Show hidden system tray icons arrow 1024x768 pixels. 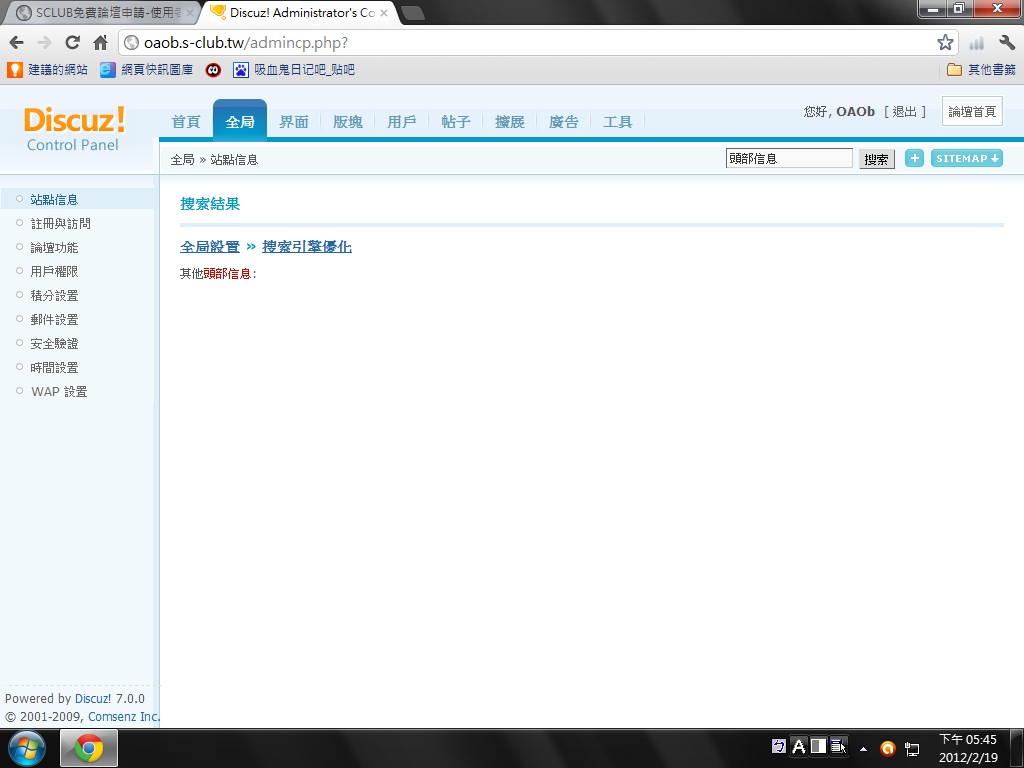pyautogui.click(x=863, y=748)
